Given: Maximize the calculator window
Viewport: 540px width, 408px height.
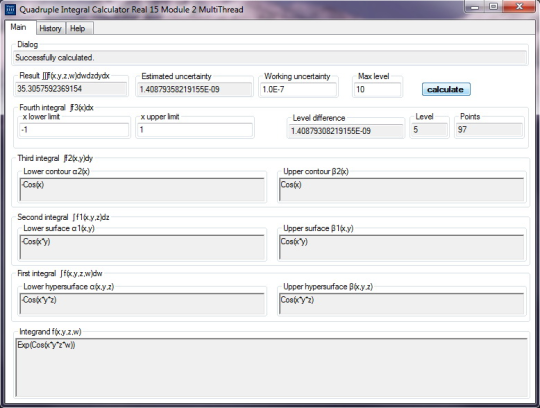Looking at the screenshot, I should (x=494, y=7).
